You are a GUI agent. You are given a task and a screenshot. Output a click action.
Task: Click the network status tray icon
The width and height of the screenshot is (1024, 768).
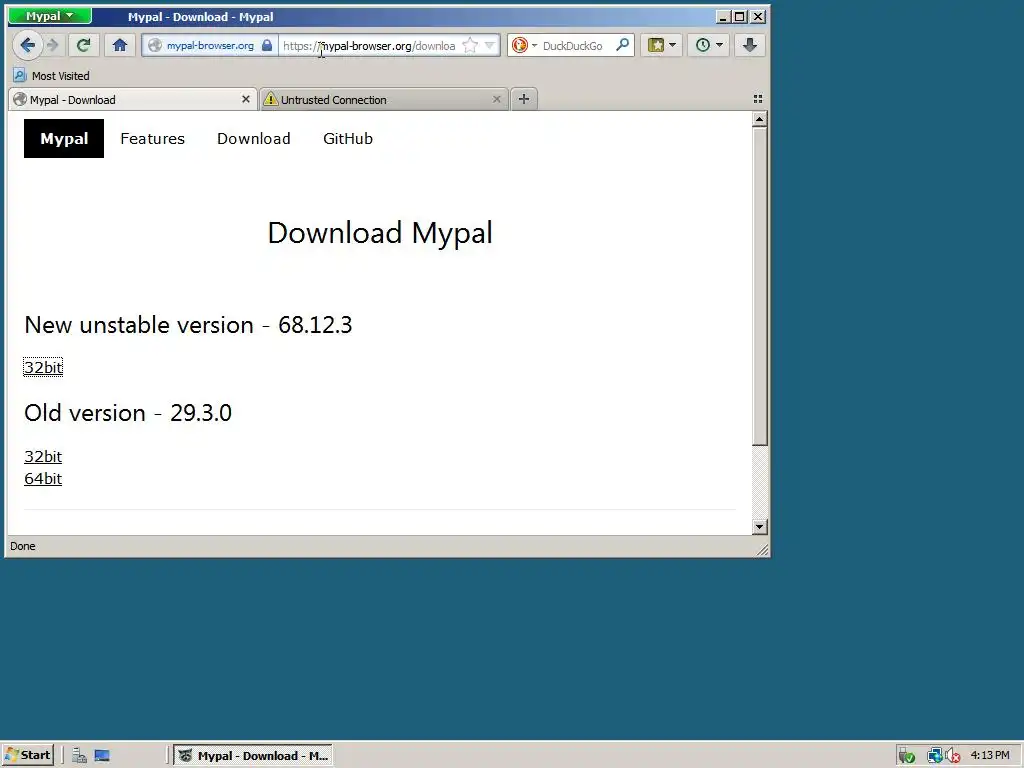[935, 756]
